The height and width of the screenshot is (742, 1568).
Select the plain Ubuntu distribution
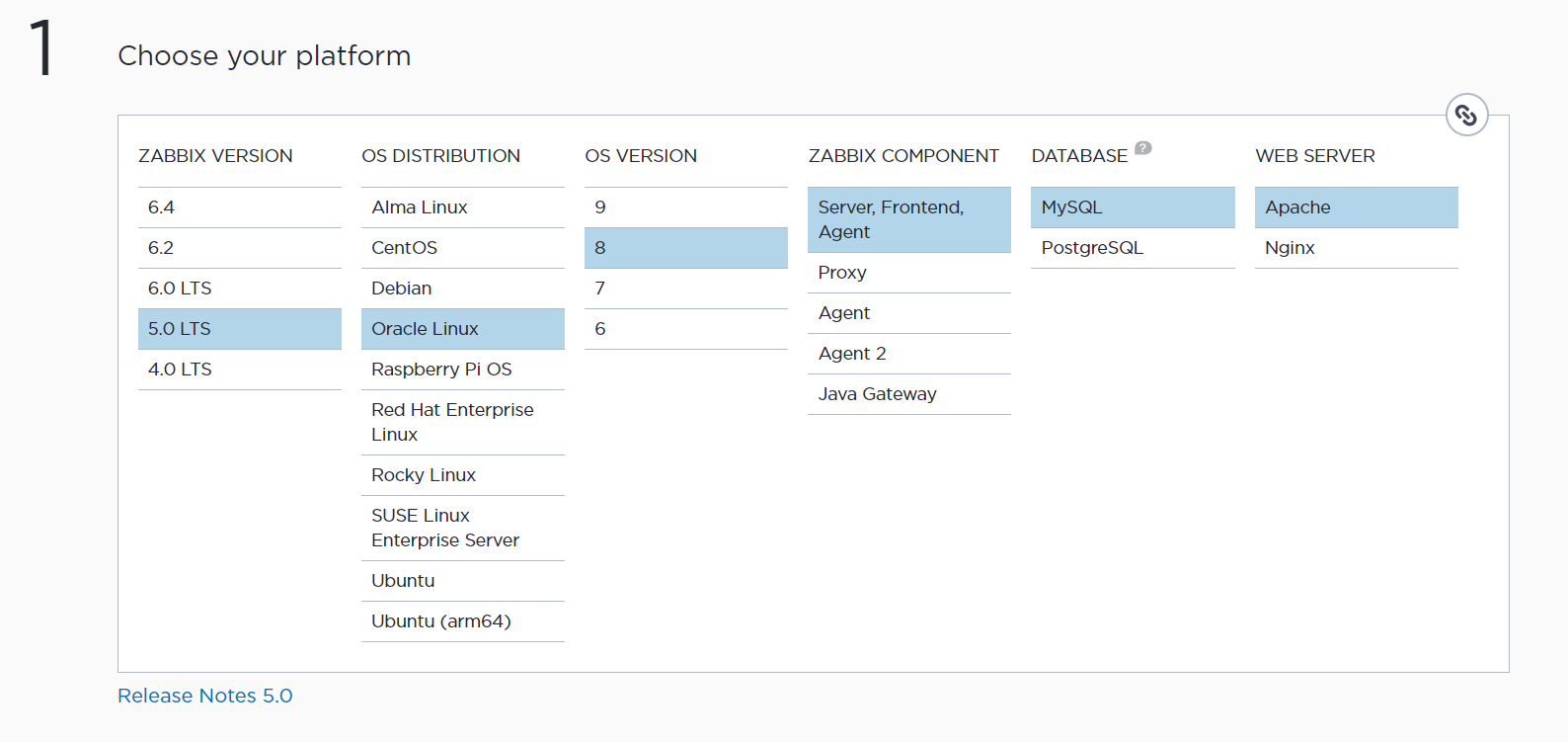(463, 581)
